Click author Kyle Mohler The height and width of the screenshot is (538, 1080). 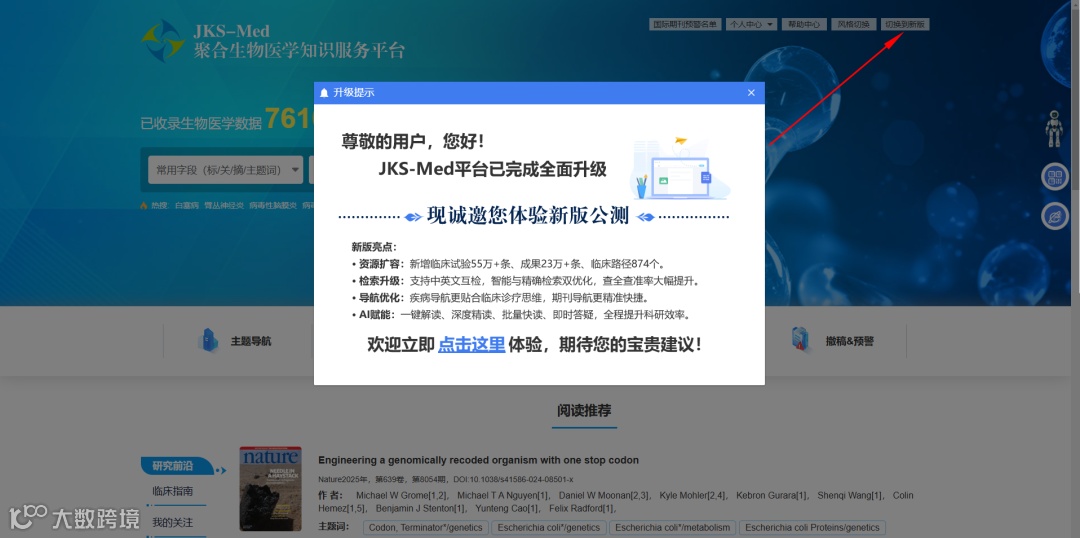tap(692, 495)
